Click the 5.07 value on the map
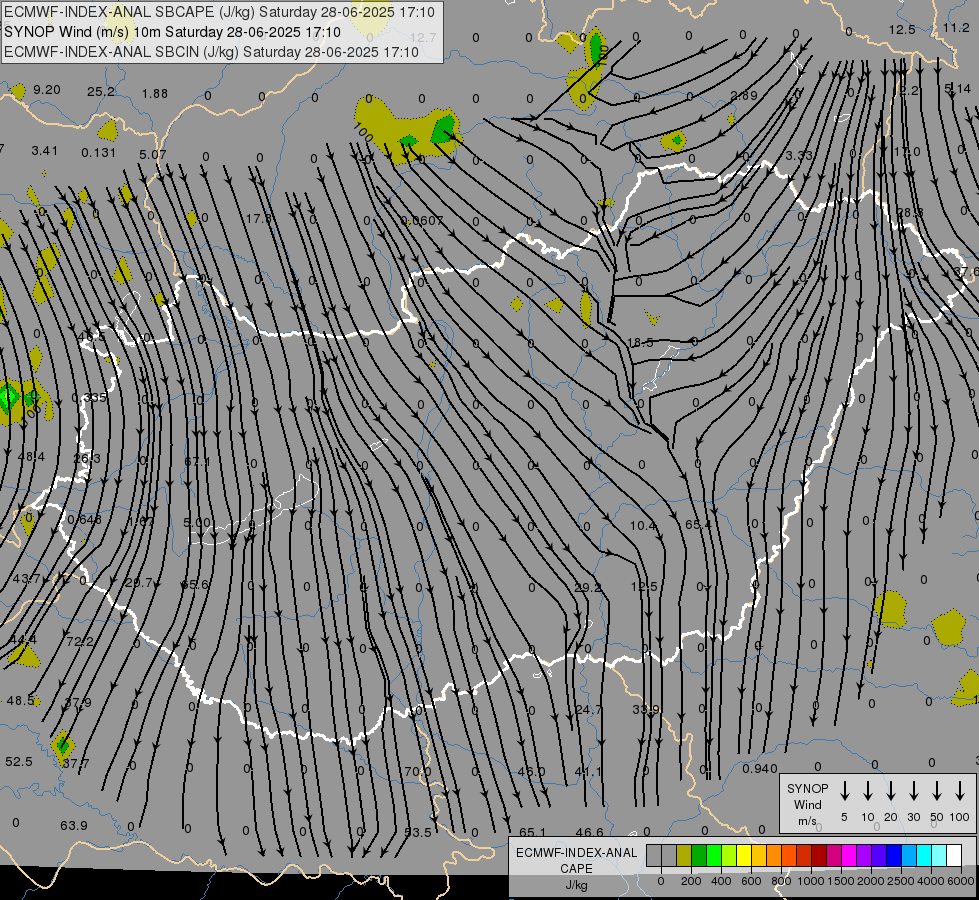This screenshot has height=900, width=979. (153, 154)
